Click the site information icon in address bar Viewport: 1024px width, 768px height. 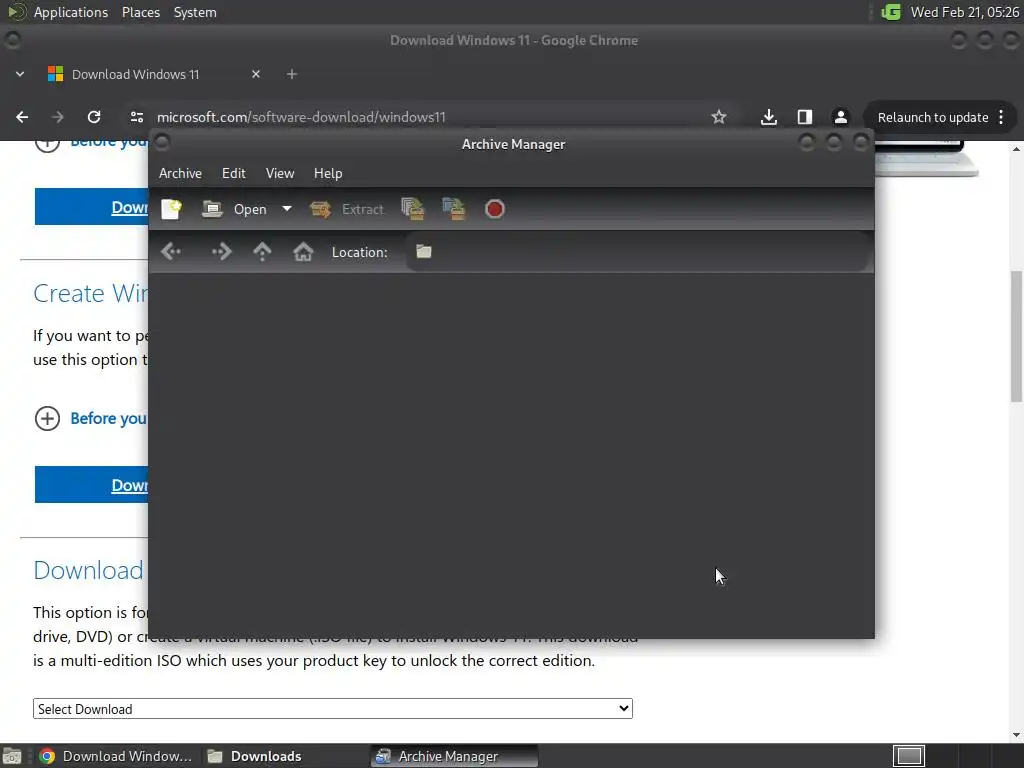pos(136,117)
